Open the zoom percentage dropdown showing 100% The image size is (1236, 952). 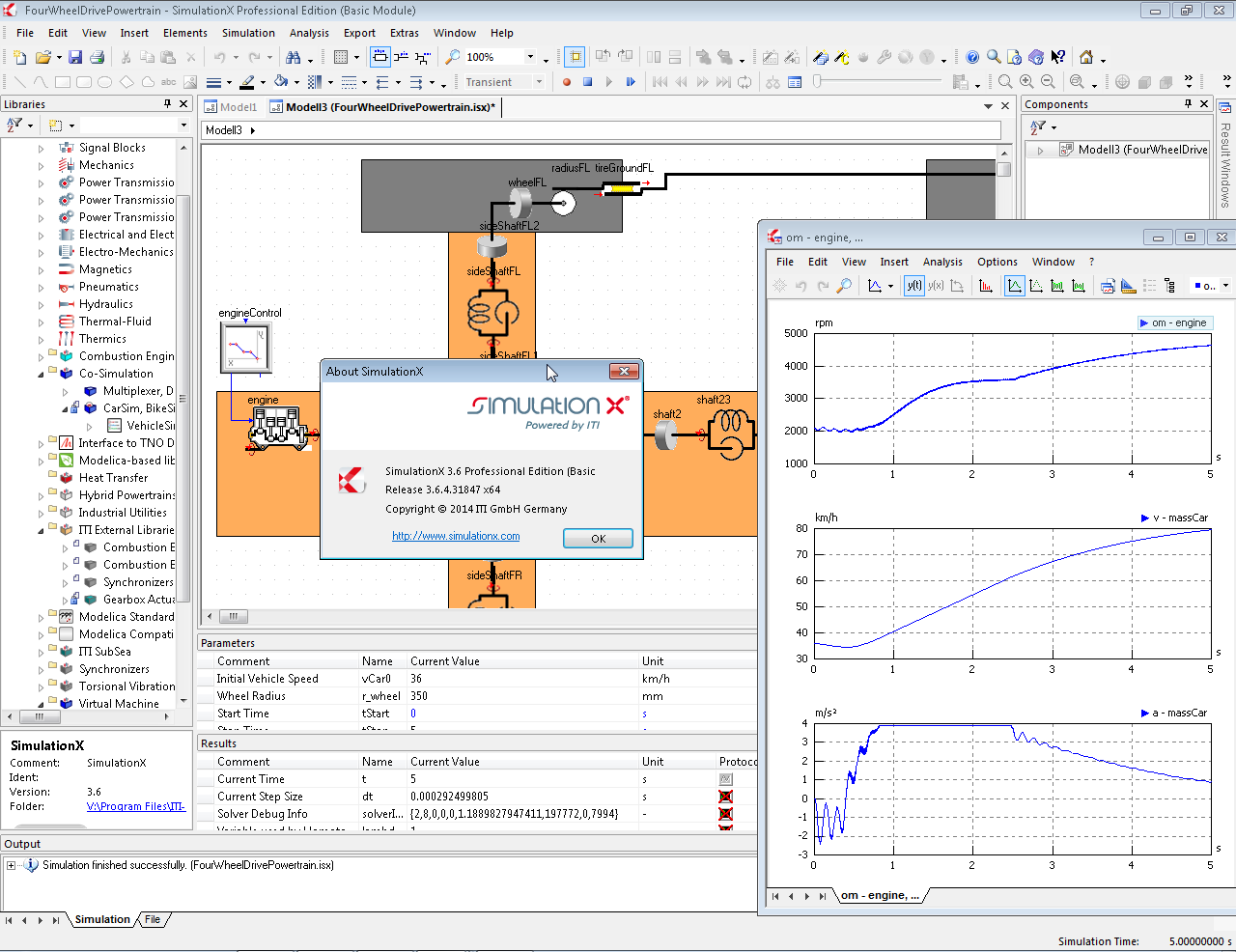(529, 57)
